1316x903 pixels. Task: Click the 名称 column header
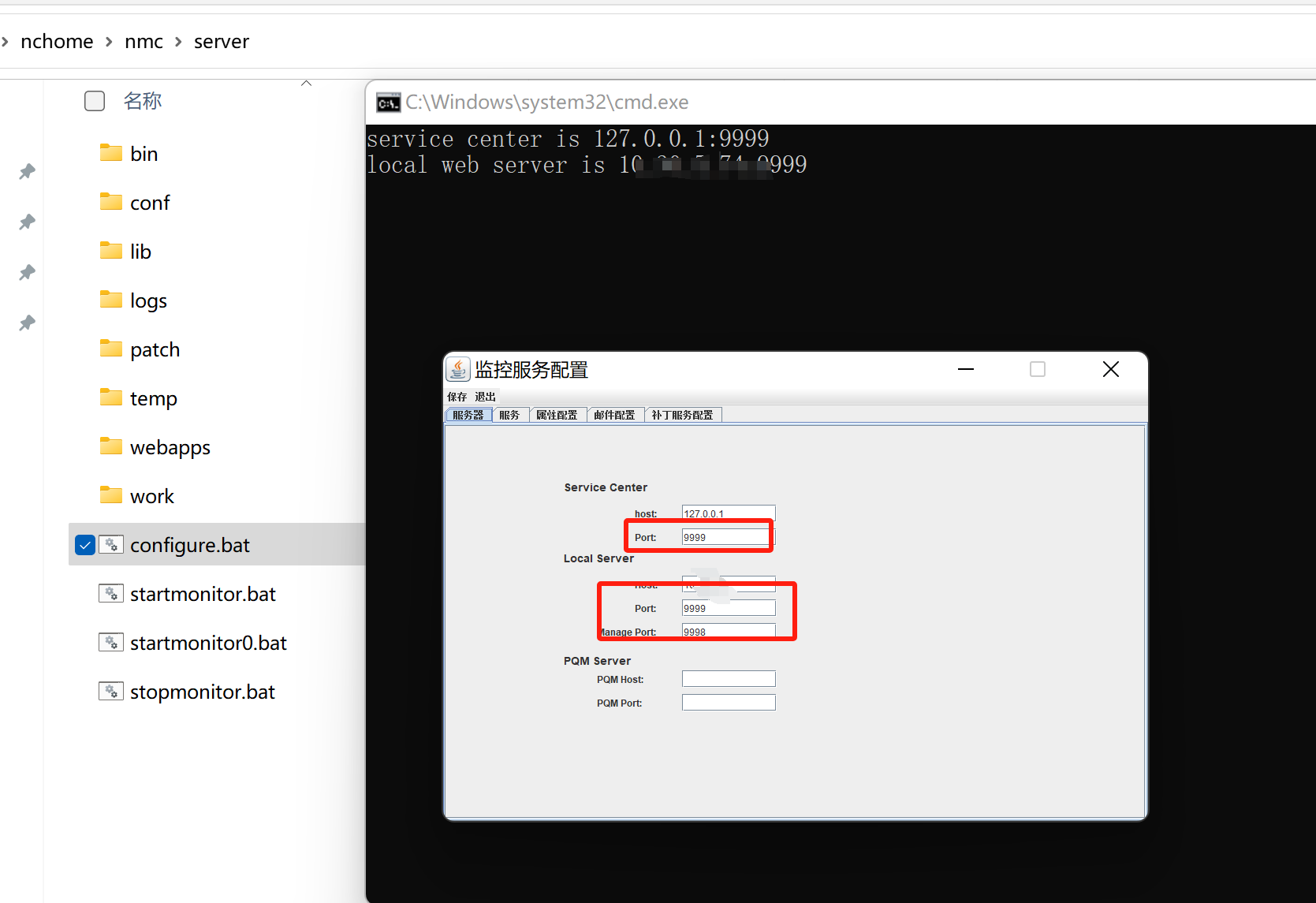(x=143, y=101)
